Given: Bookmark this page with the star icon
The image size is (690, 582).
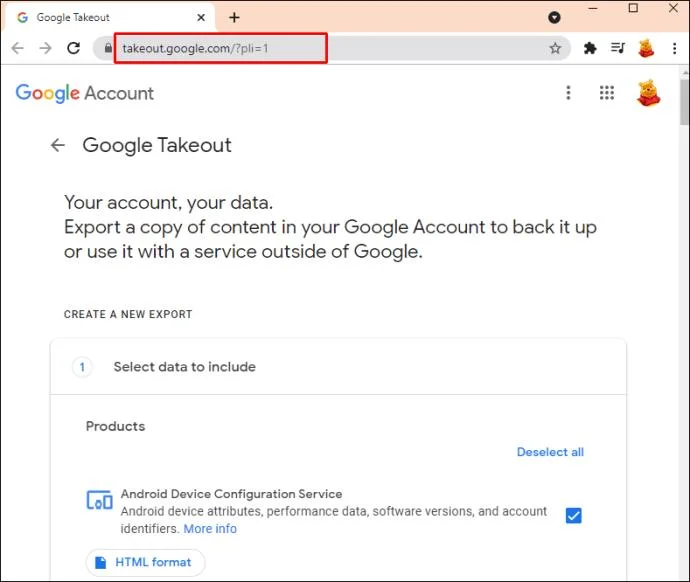Looking at the screenshot, I should tap(555, 48).
